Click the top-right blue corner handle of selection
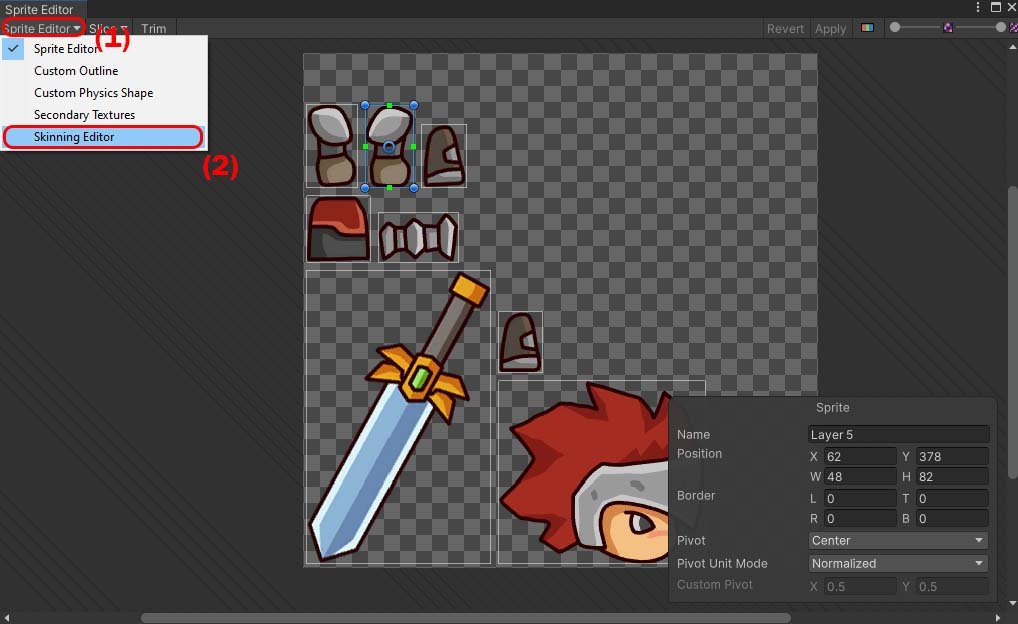Screen dimensions: 1018x624 414,105
